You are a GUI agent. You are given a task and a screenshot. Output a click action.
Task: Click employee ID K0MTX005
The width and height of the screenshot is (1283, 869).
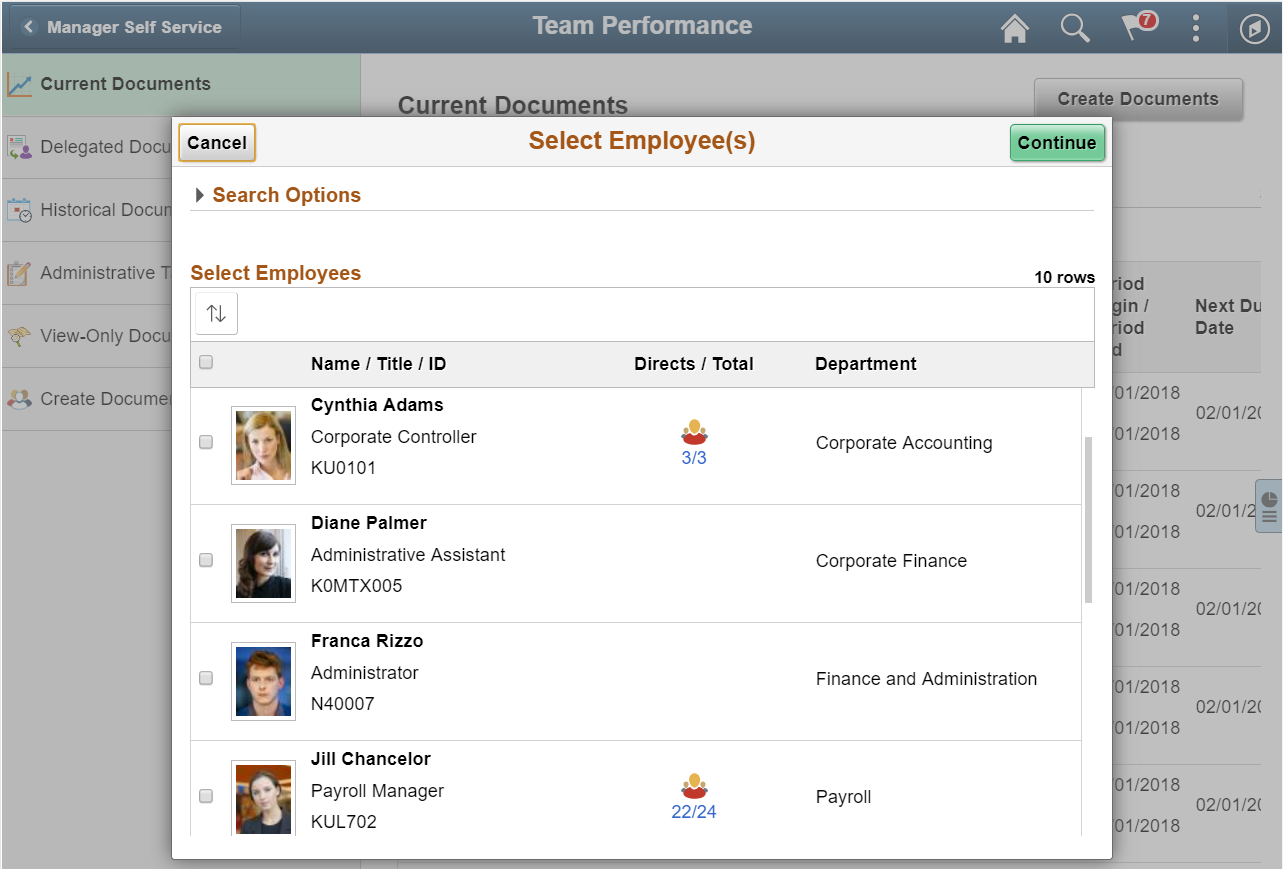tap(356, 586)
